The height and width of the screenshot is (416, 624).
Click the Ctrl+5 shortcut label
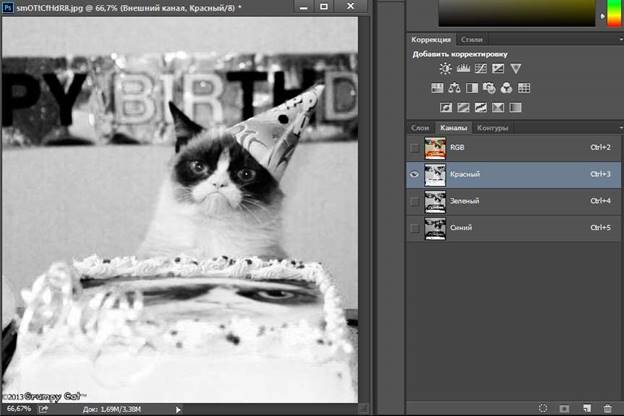pos(600,228)
